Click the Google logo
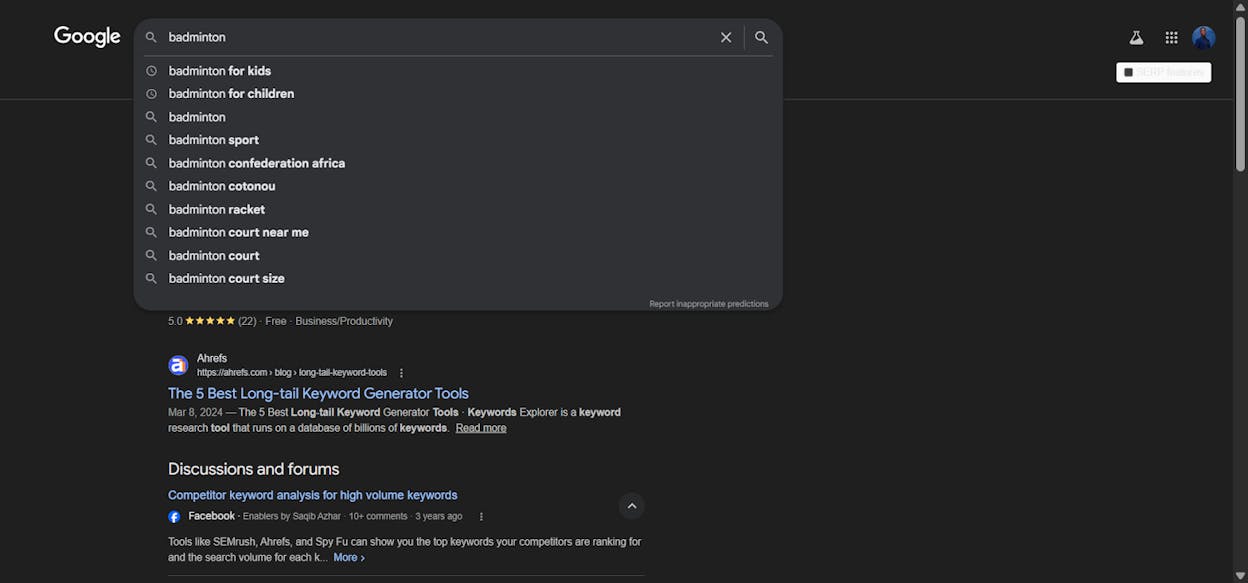 [x=87, y=37]
